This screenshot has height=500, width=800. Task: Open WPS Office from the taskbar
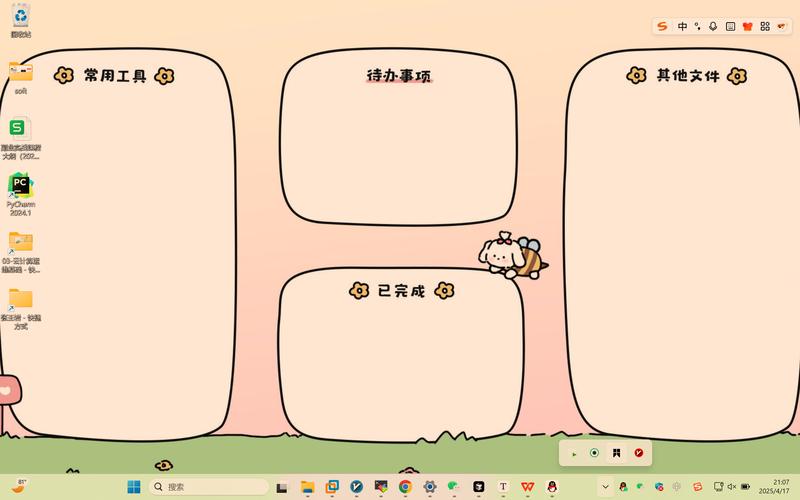(x=528, y=487)
